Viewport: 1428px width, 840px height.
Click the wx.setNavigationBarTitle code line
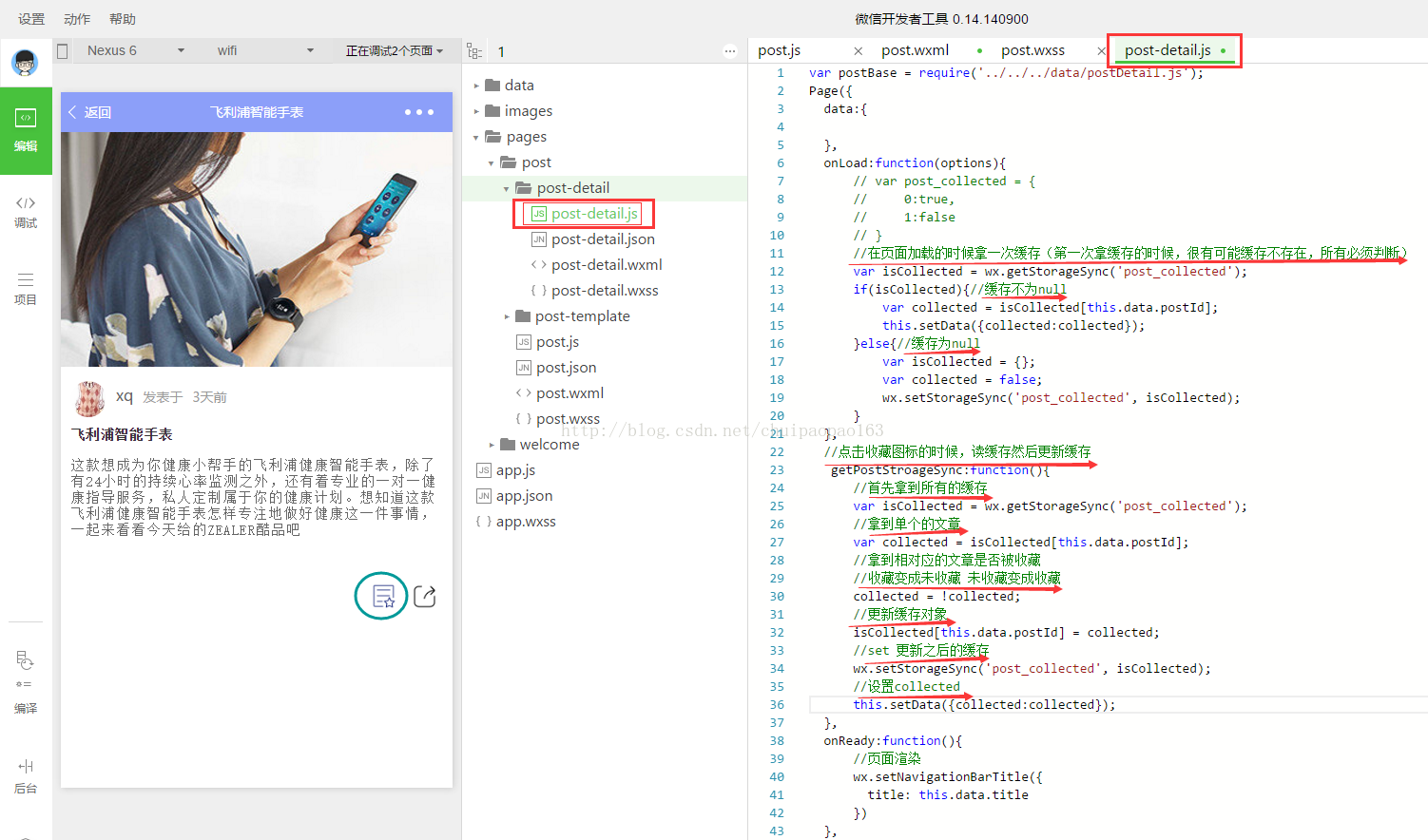click(948, 777)
